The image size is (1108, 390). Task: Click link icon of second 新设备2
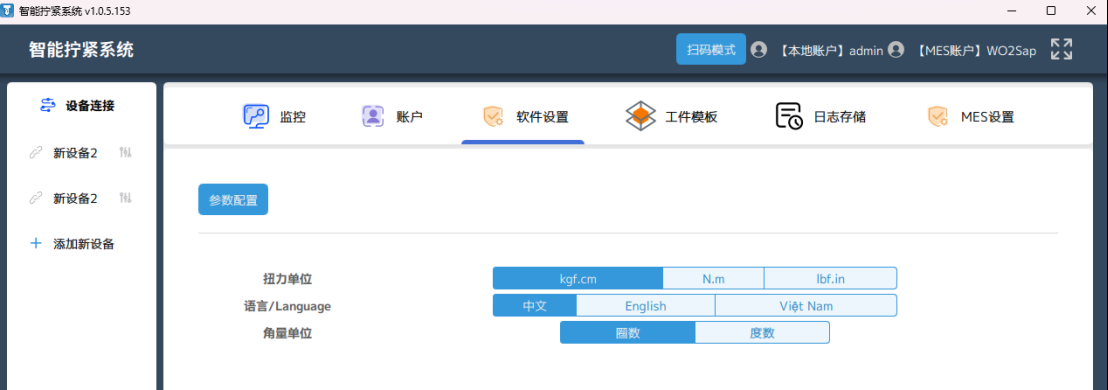pos(35,199)
